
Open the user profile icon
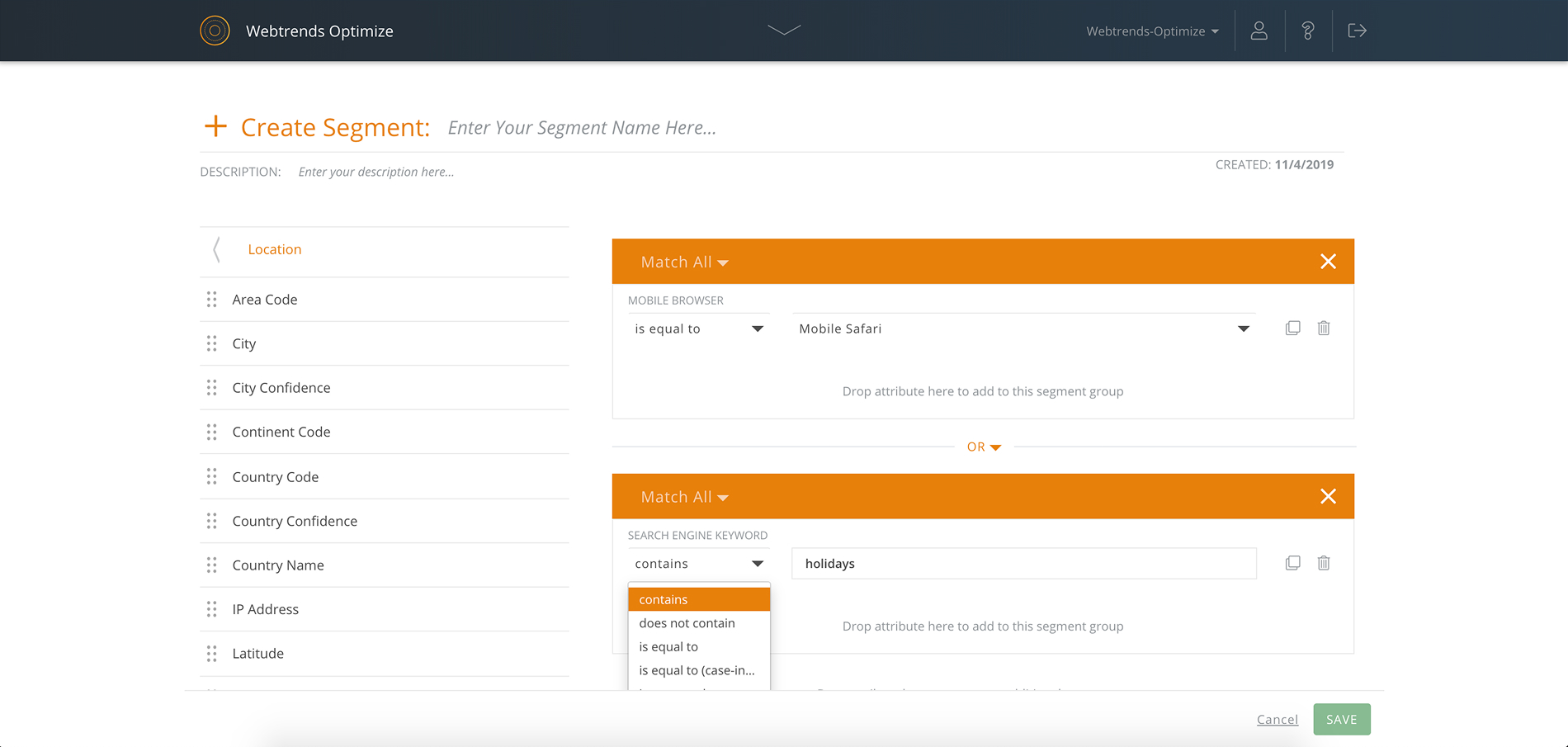(1259, 31)
